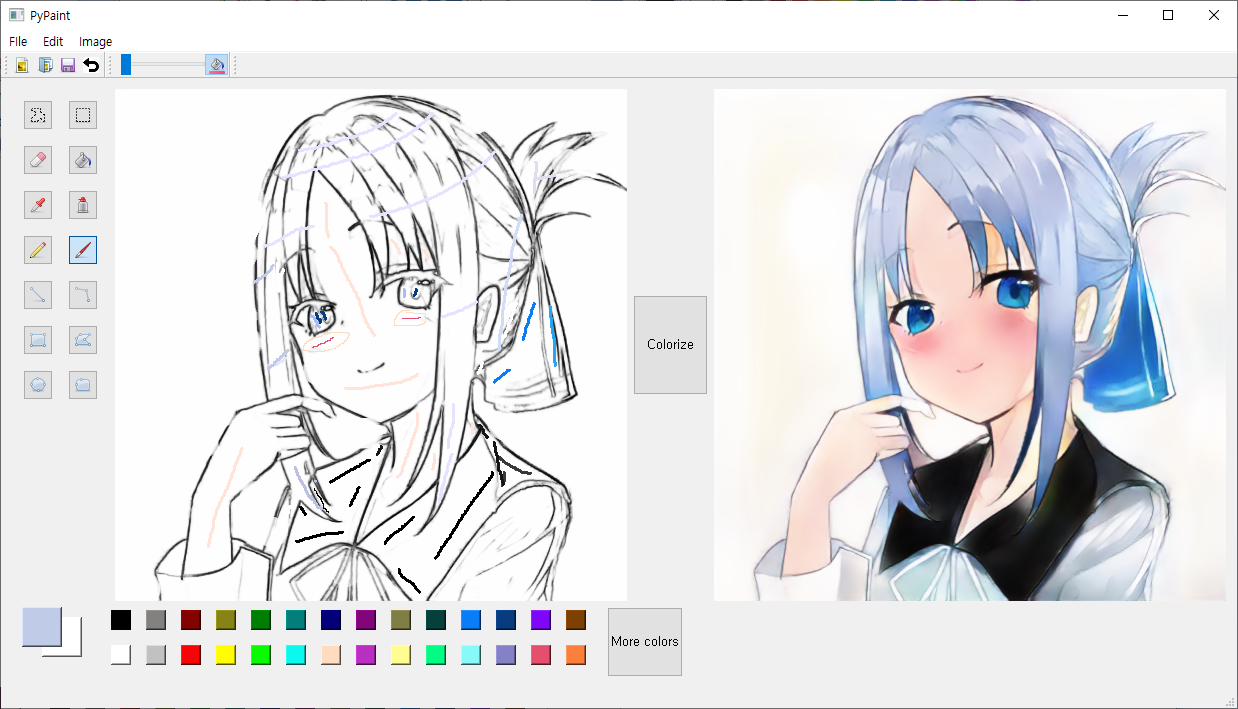Select the Brush tool

[x=83, y=250]
